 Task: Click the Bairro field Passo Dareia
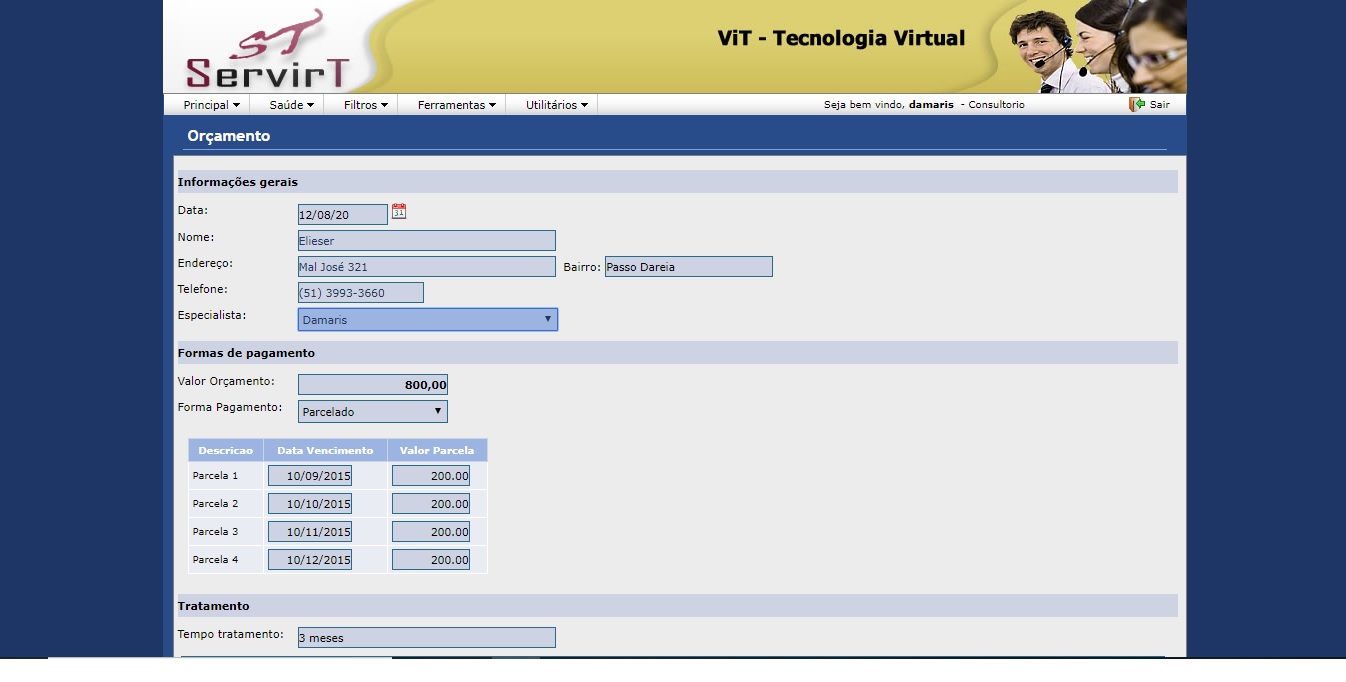tap(688, 266)
